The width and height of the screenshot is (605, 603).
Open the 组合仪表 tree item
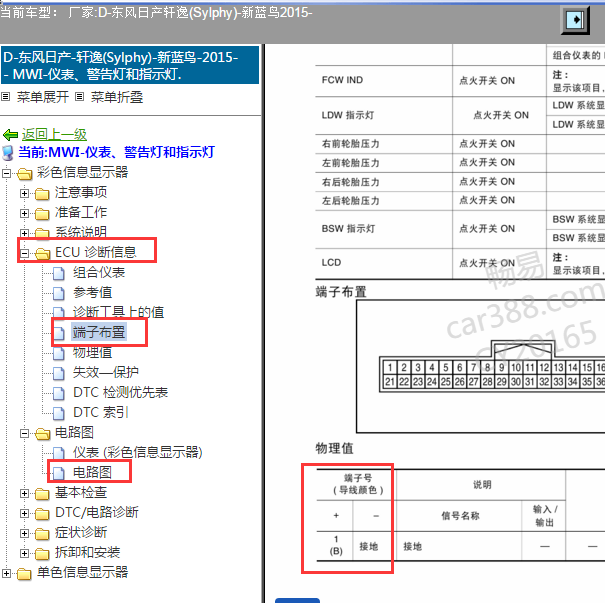[99, 272]
